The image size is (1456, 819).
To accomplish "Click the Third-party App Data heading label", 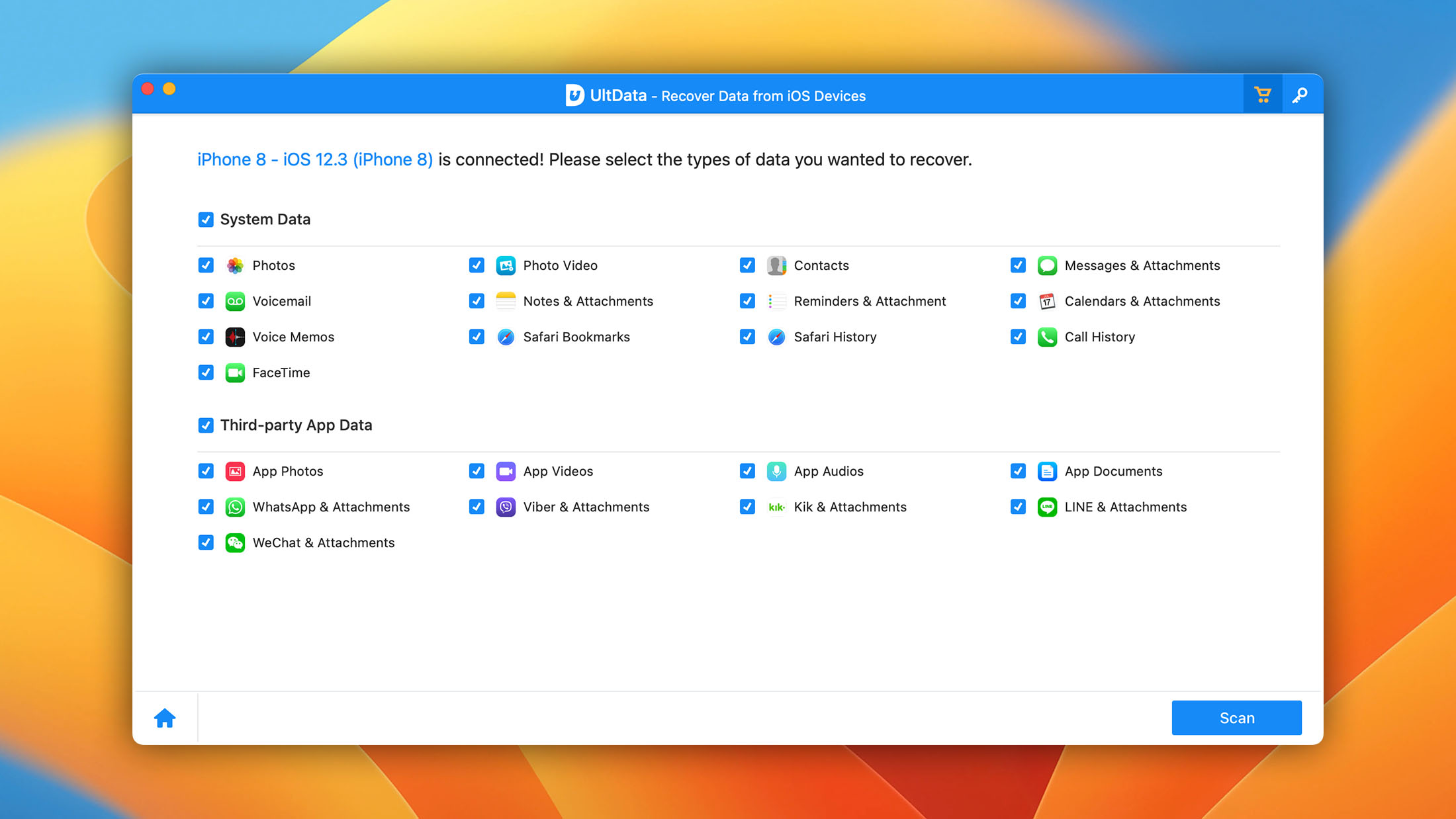I will pyautogui.click(x=296, y=425).
